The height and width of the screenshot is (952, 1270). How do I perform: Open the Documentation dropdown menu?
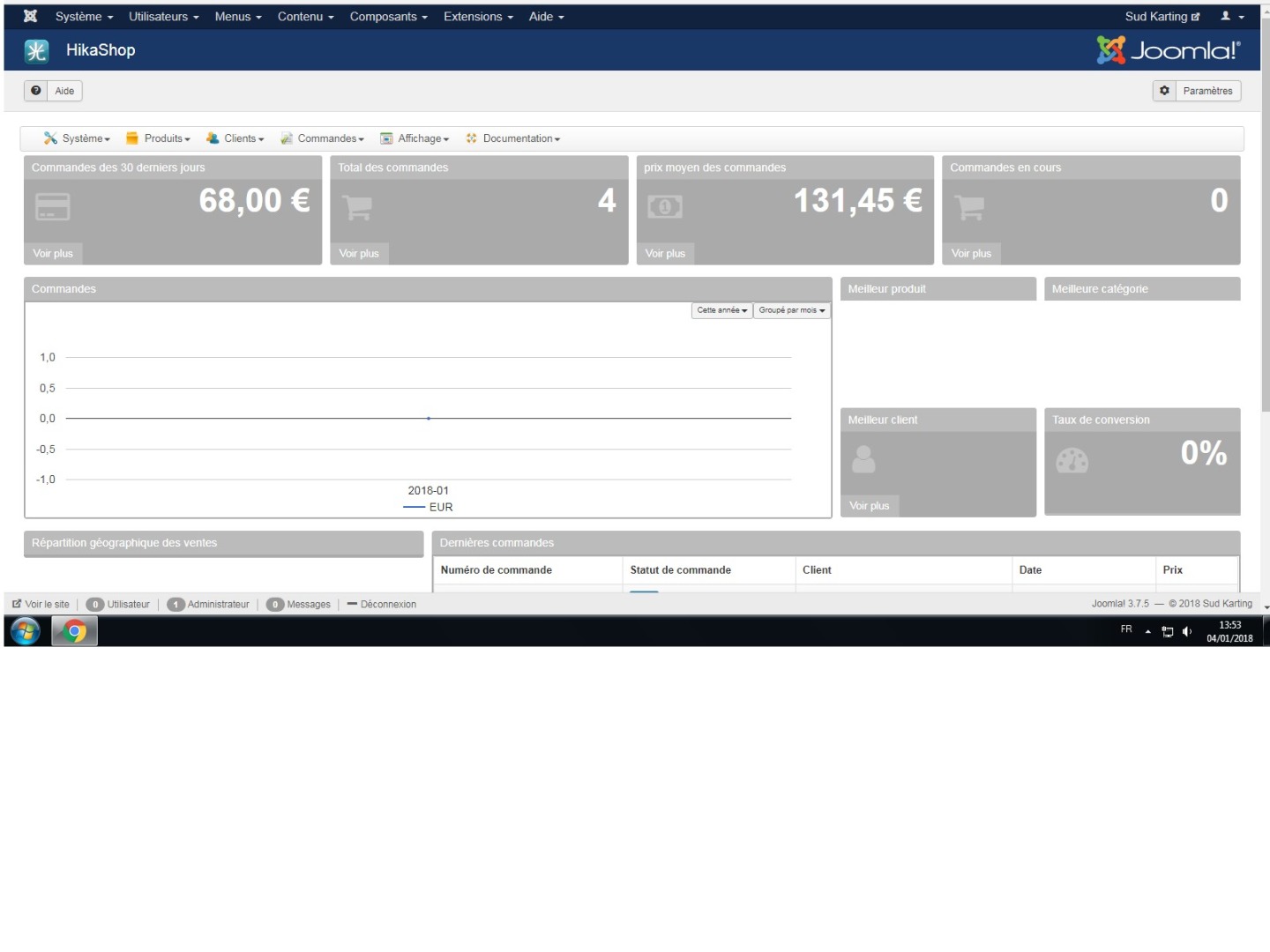point(513,138)
